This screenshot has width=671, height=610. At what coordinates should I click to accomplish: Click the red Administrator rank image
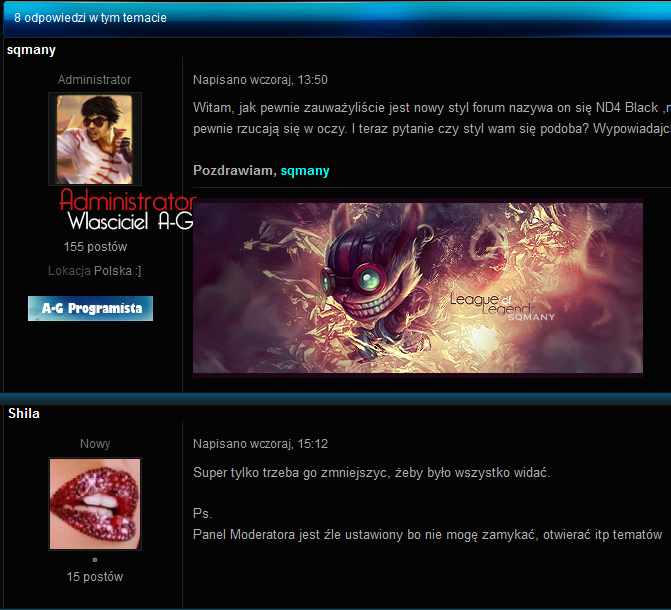tap(127, 200)
